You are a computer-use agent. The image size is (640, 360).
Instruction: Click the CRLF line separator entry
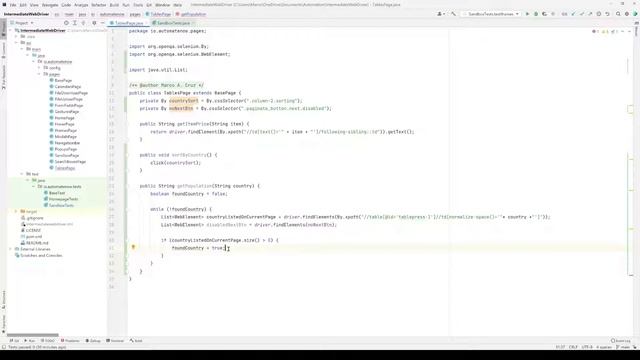(x=573, y=347)
